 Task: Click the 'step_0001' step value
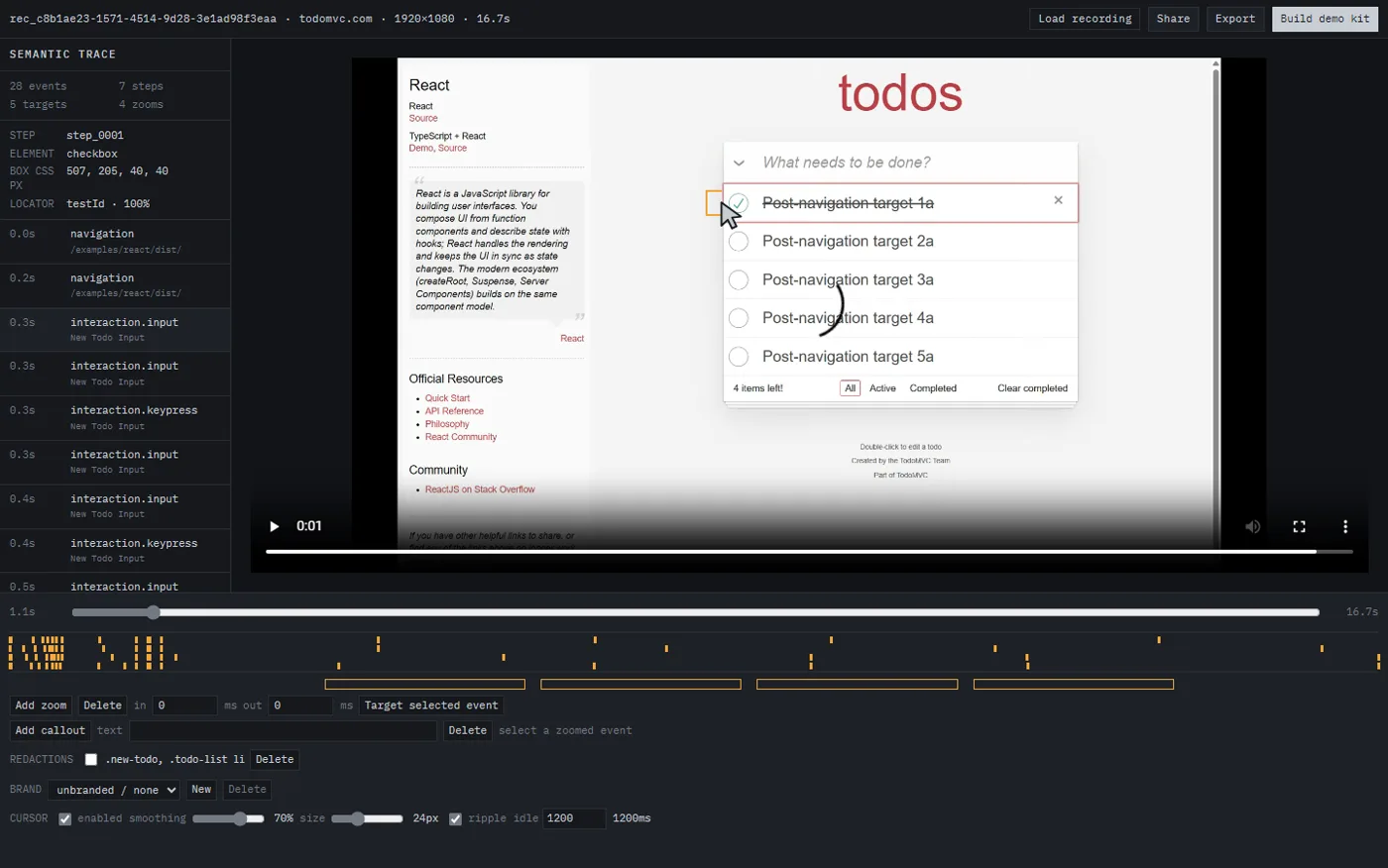click(95, 135)
